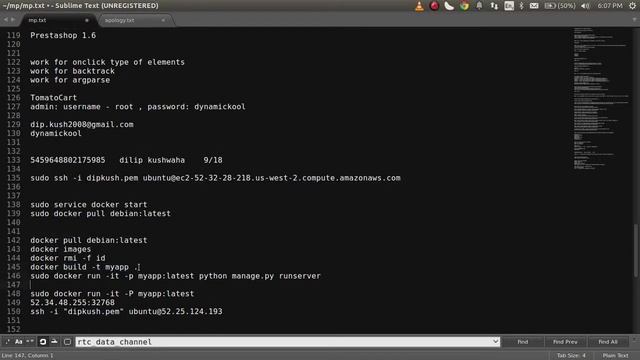This screenshot has width=640, height=360.
Task: Open Plain Text syntax selector in status bar
Action: 616,356
